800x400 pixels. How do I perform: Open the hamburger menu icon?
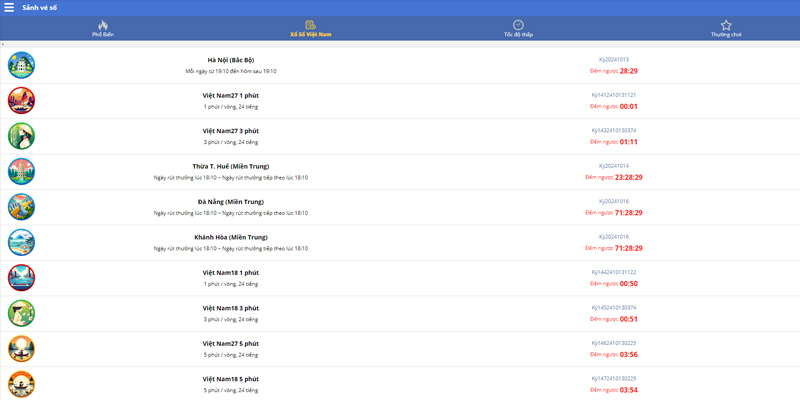9,7
